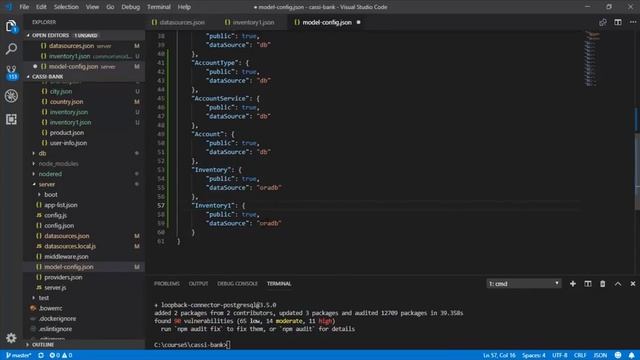
Task: Select the Terminal panel tab
Action: (279, 284)
